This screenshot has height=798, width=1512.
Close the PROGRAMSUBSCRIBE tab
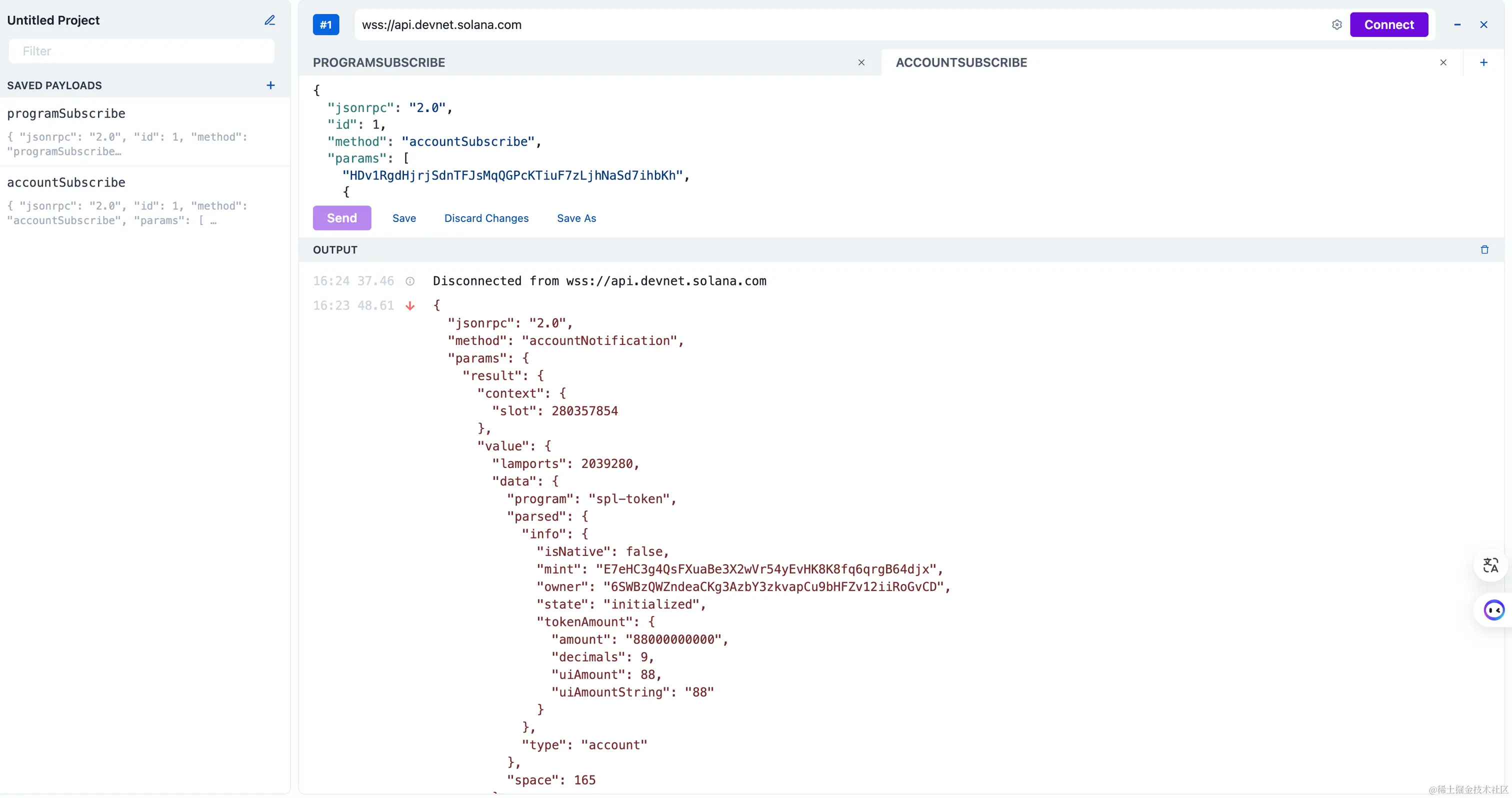[861, 63]
